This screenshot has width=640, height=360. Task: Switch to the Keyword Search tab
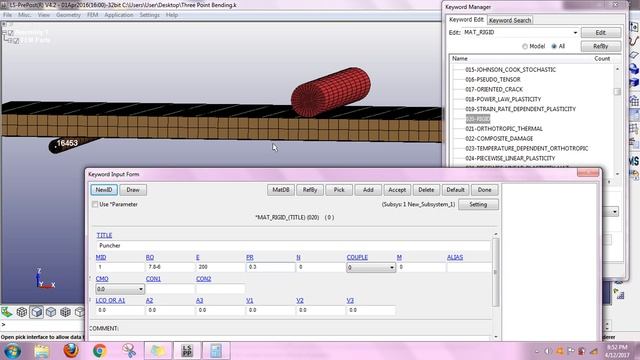510,20
